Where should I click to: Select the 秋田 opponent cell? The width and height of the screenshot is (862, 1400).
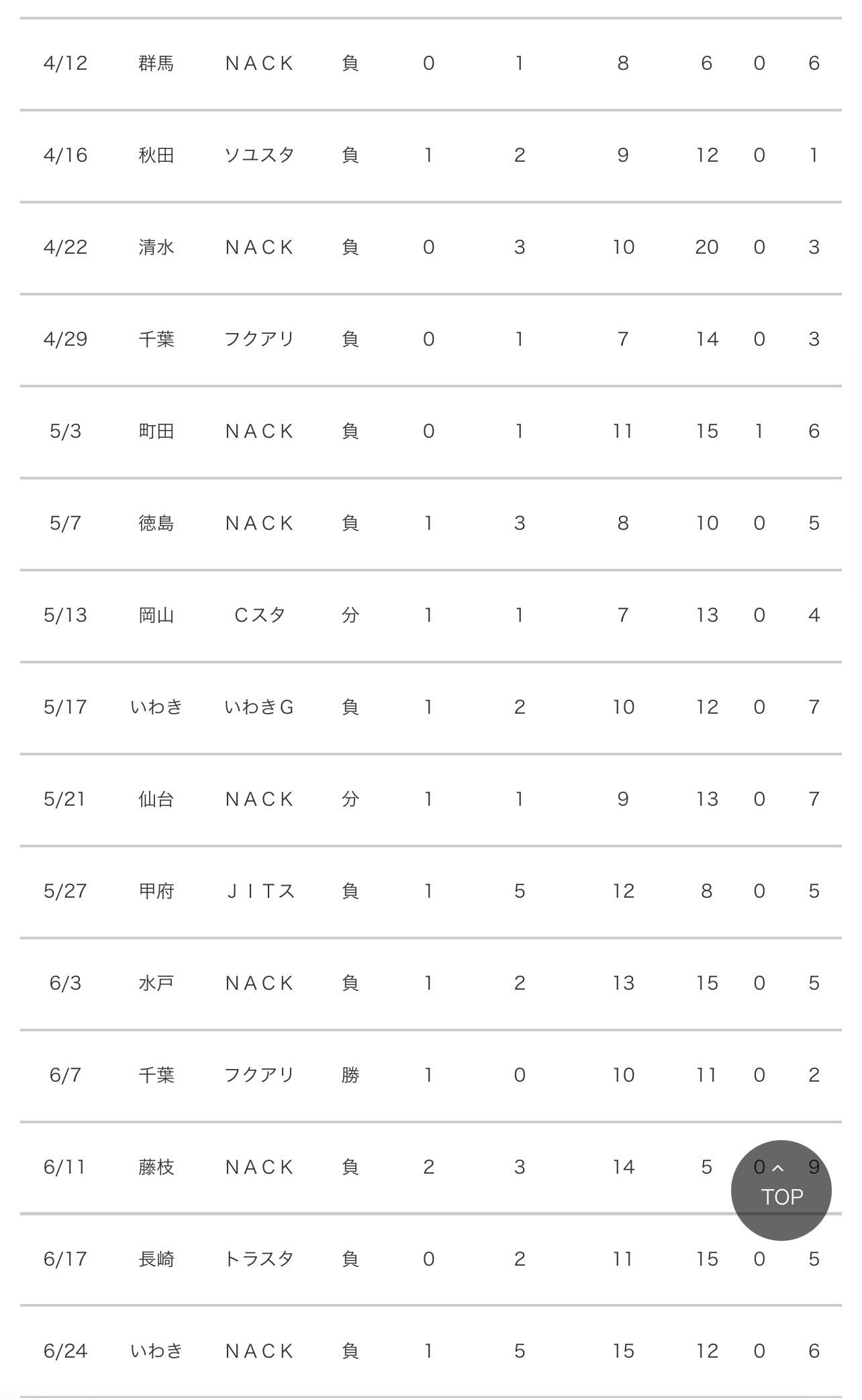click(156, 155)
